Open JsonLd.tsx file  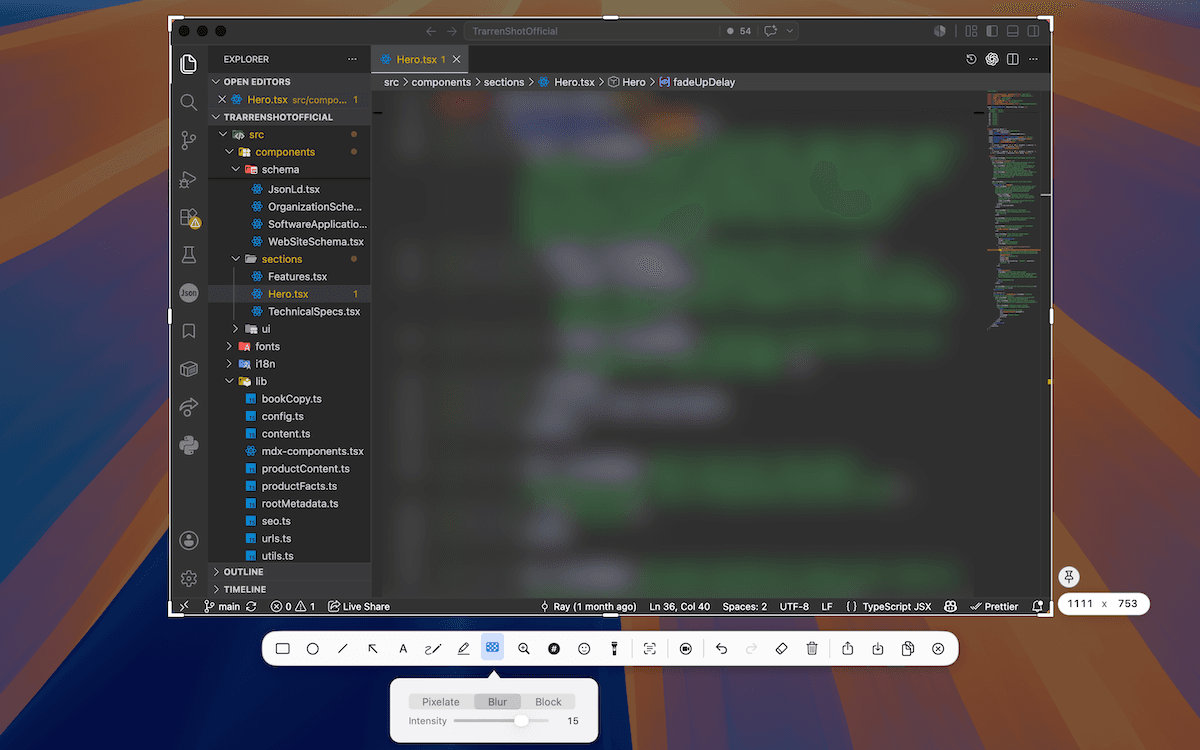coord(294,189)
